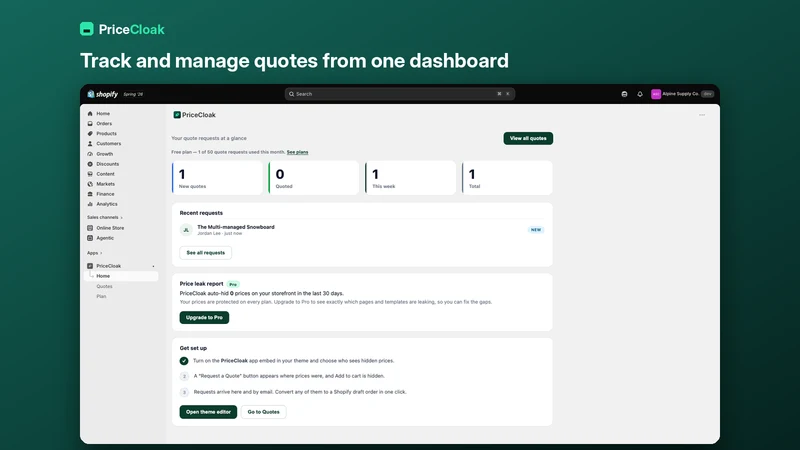800x450 pixels.
Task: Click the View all quotes button
Action: 528,138
